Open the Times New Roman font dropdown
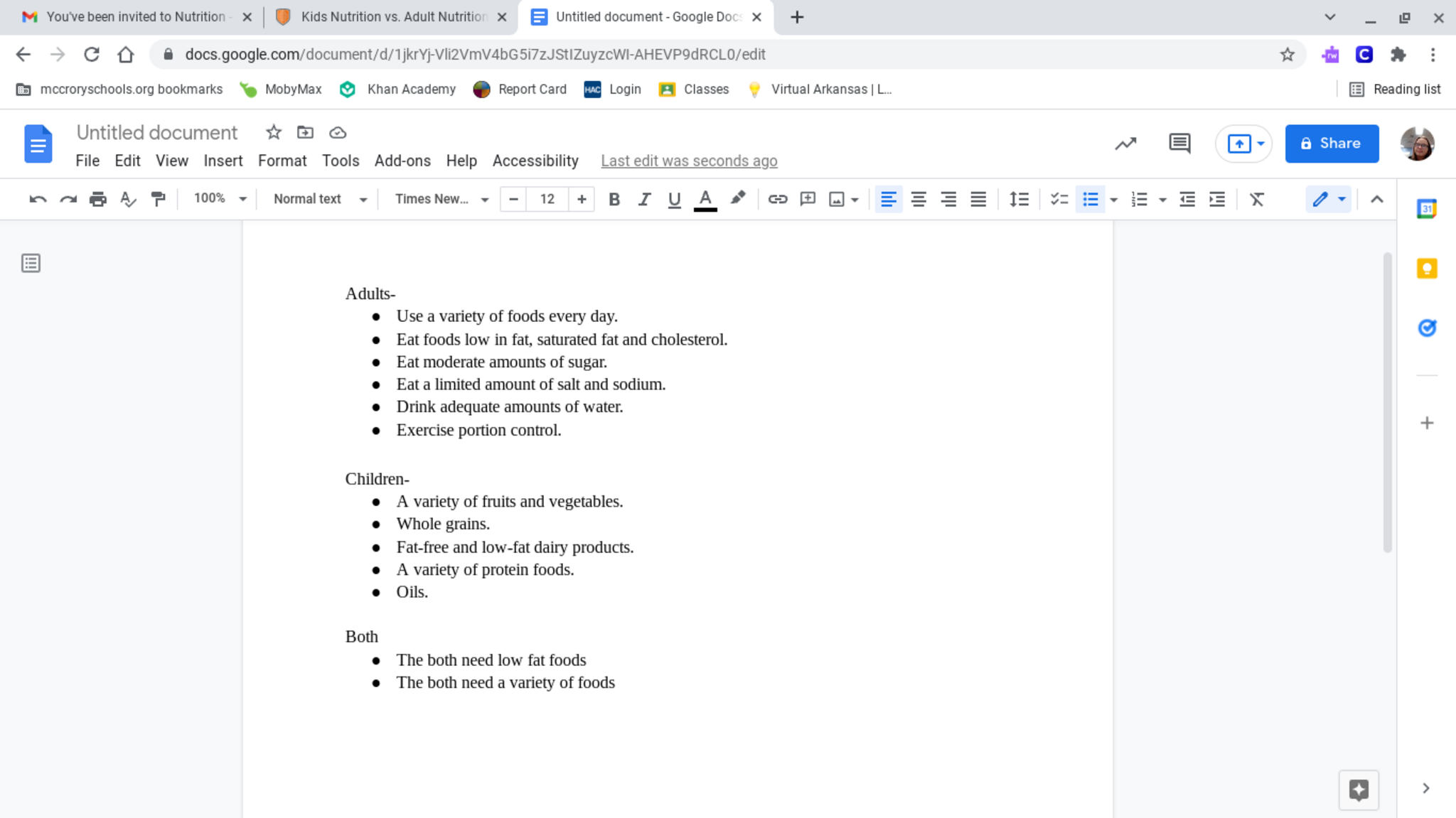Image resolution: width=1456 pixels, height=818 pixels. pos(441,199)
